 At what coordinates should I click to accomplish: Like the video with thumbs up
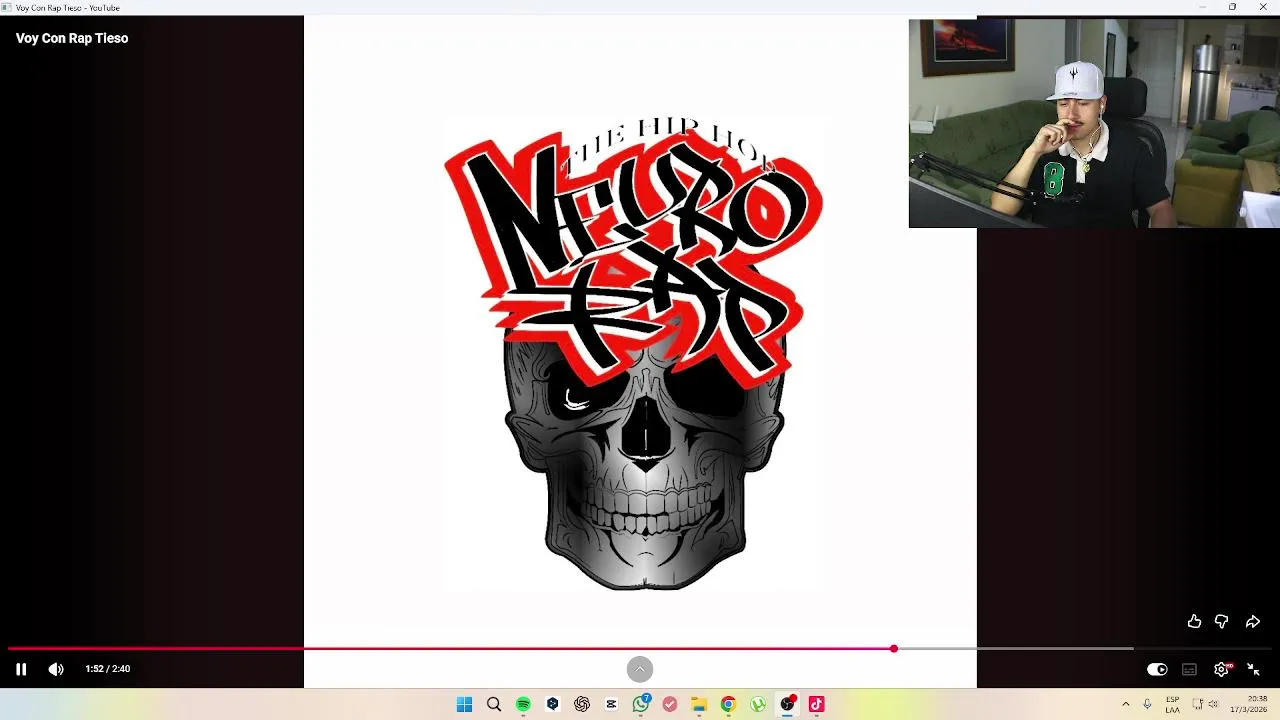click(x=1194, y=622)
